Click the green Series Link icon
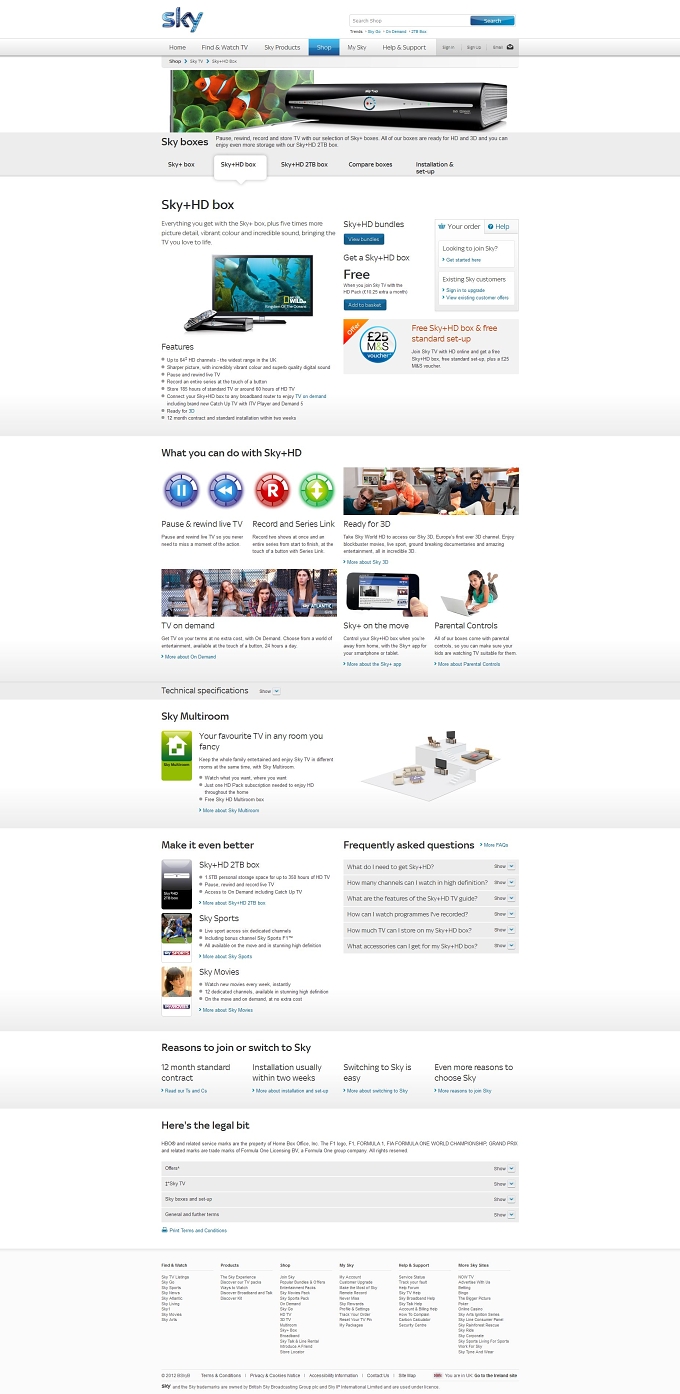This screenshot has height=1394, width=680. [316, 491]
